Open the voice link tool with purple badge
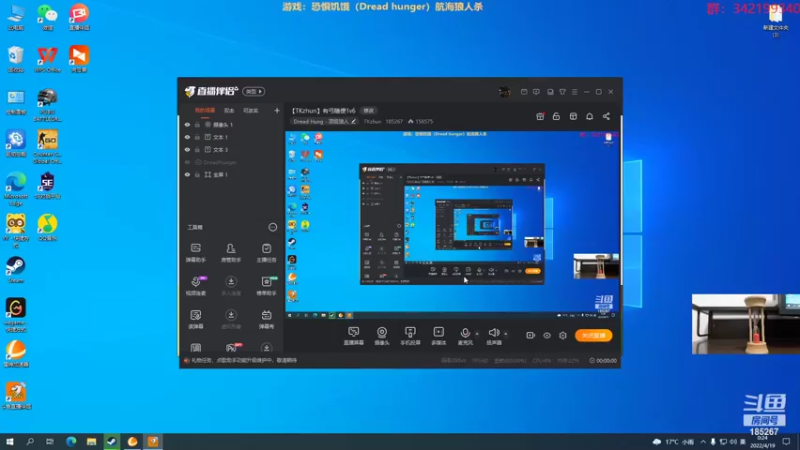Viewport: 800px width, 450px height. tap(196, 286)
